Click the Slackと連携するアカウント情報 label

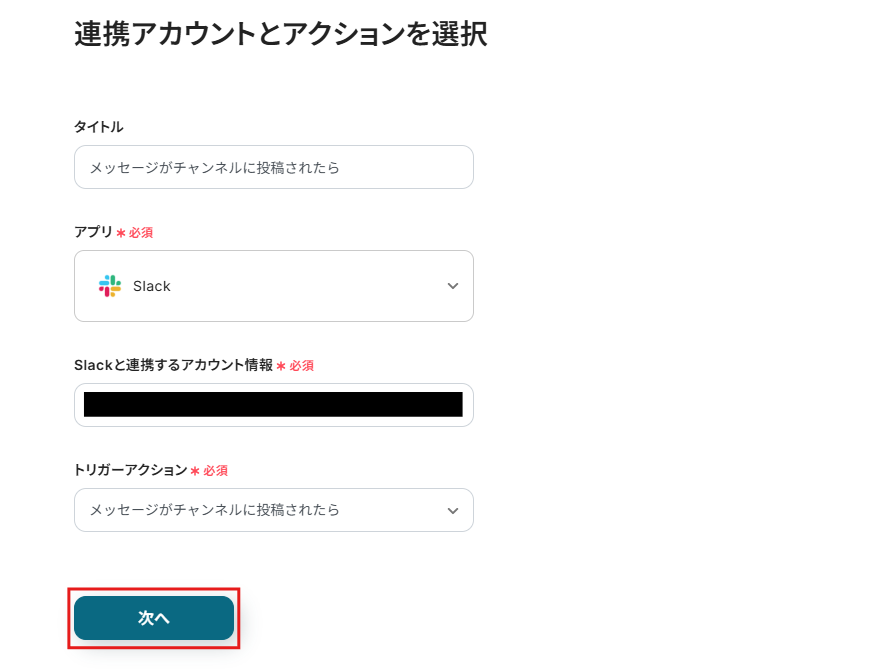coord(173,365)
